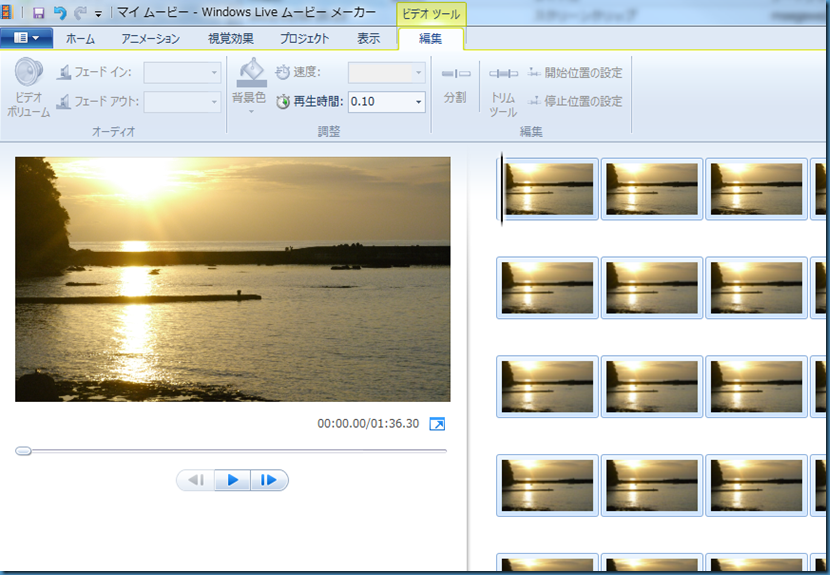Select third thumbnail in fourth storyboard row
Screen dimensions: 830x575
coord(756,485)
